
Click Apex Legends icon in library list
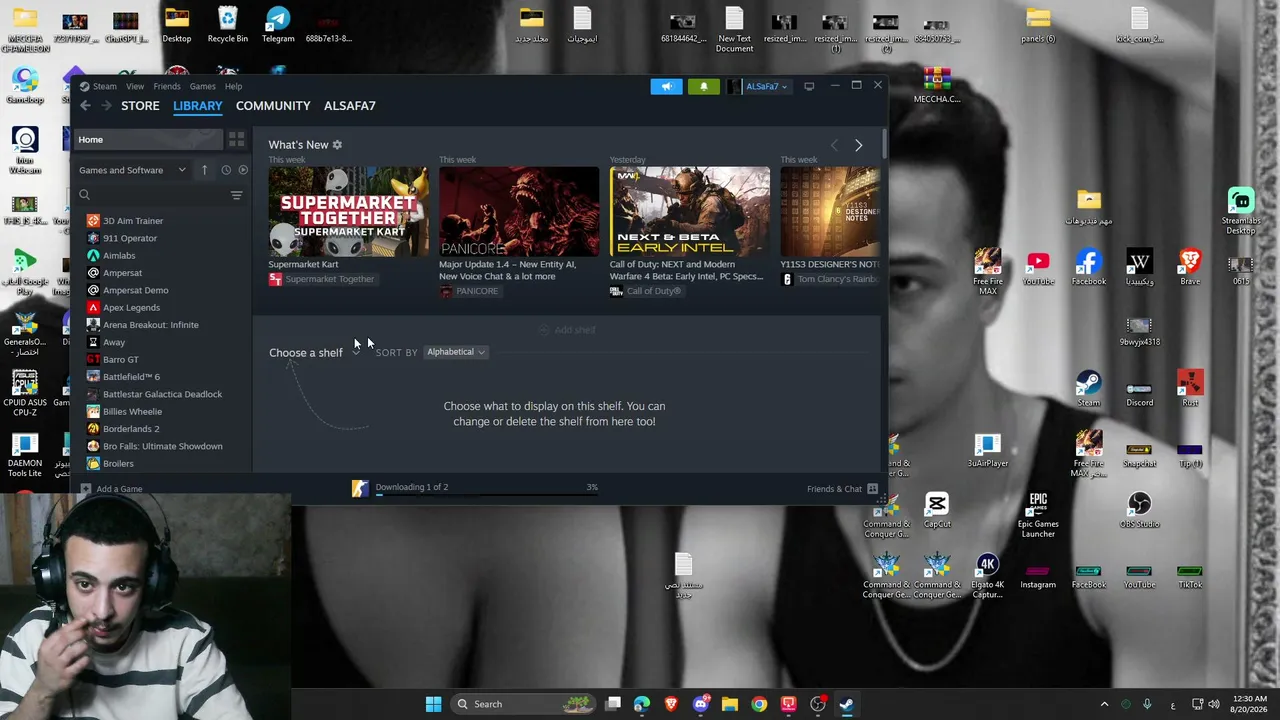tap(93, 308)
